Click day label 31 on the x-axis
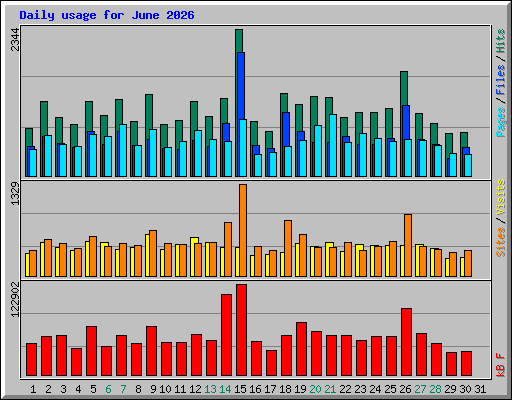Viewport: 512px width, 400px height. (480, 389)
